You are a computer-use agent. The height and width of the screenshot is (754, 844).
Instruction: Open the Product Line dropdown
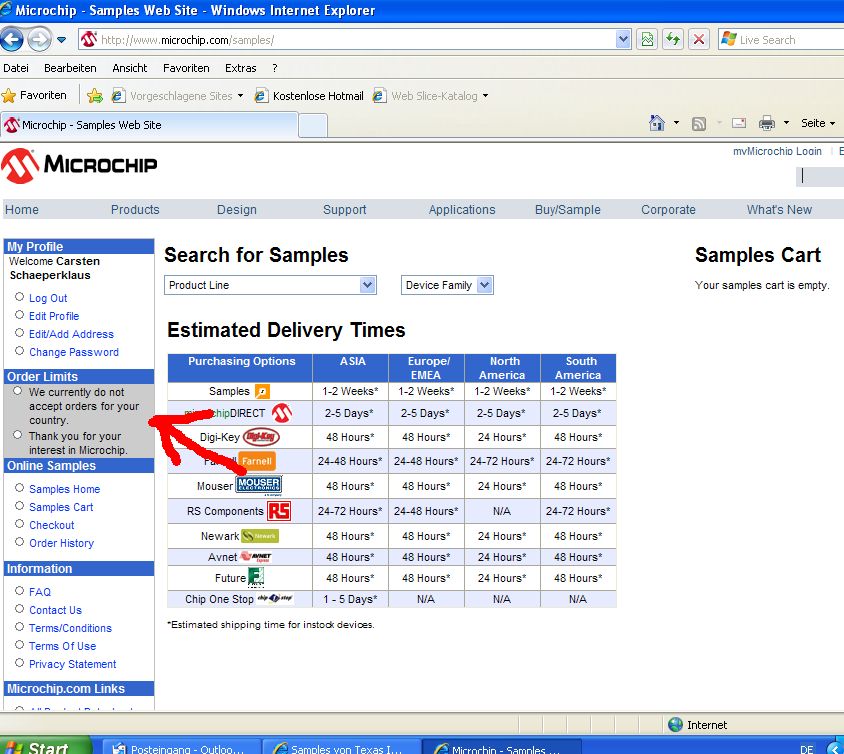270,285
